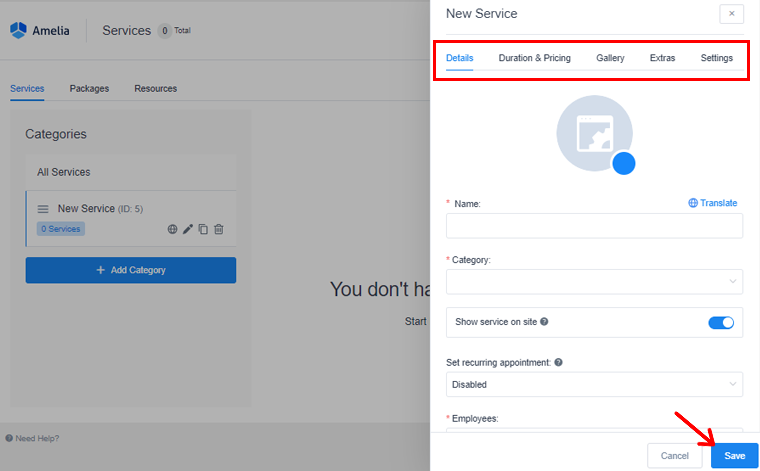Duplicate the New Service category
This screenshot has width=760, height=471.
203,229
